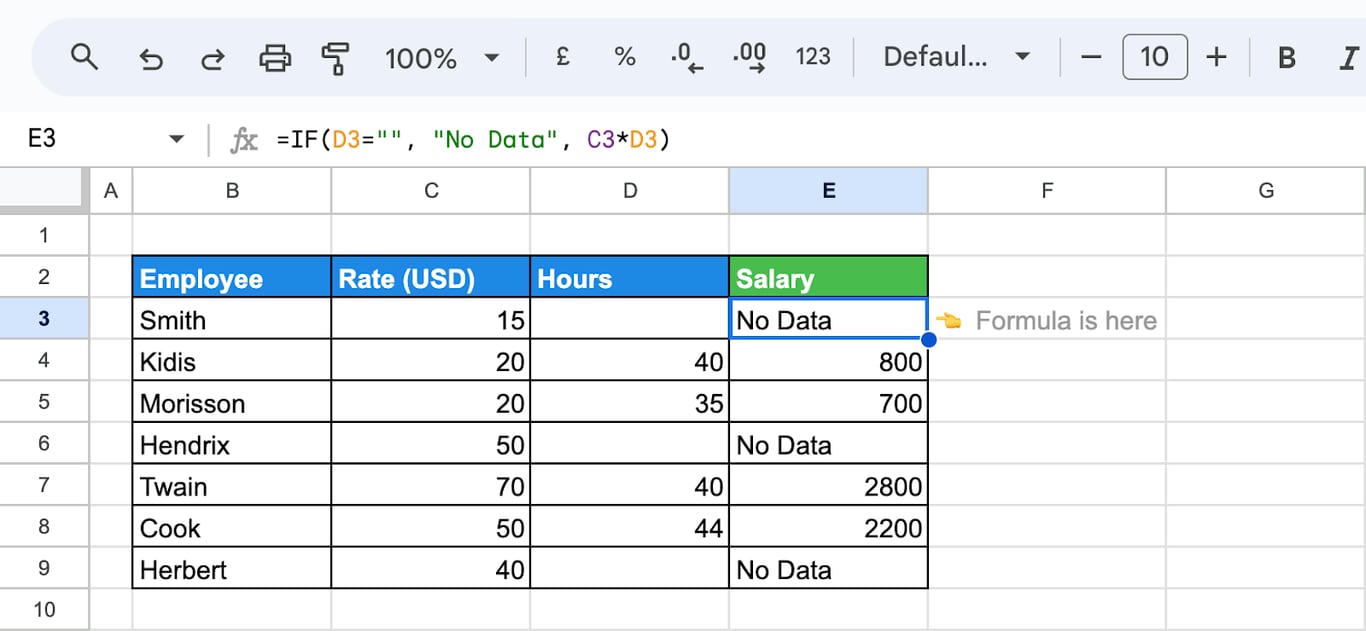Image resolution: width=1366 pixels, height=631 pixels.
Task: Select the cell containing Kidis
Action: (232, 360)
